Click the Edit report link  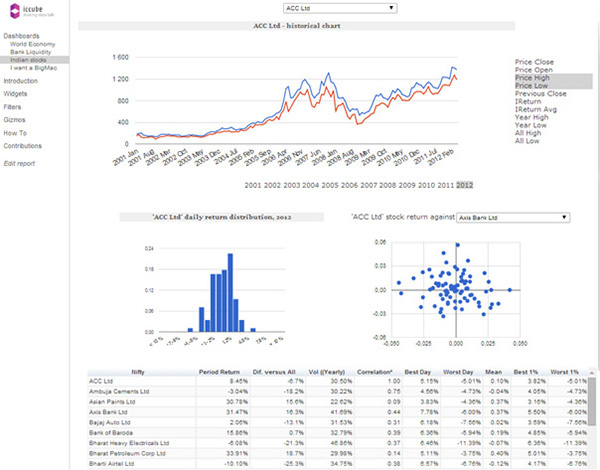coord(20,163)
